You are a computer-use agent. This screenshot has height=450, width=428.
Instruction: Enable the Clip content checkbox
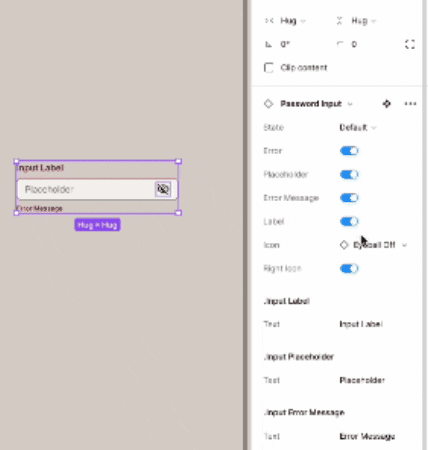coord(269,68)
